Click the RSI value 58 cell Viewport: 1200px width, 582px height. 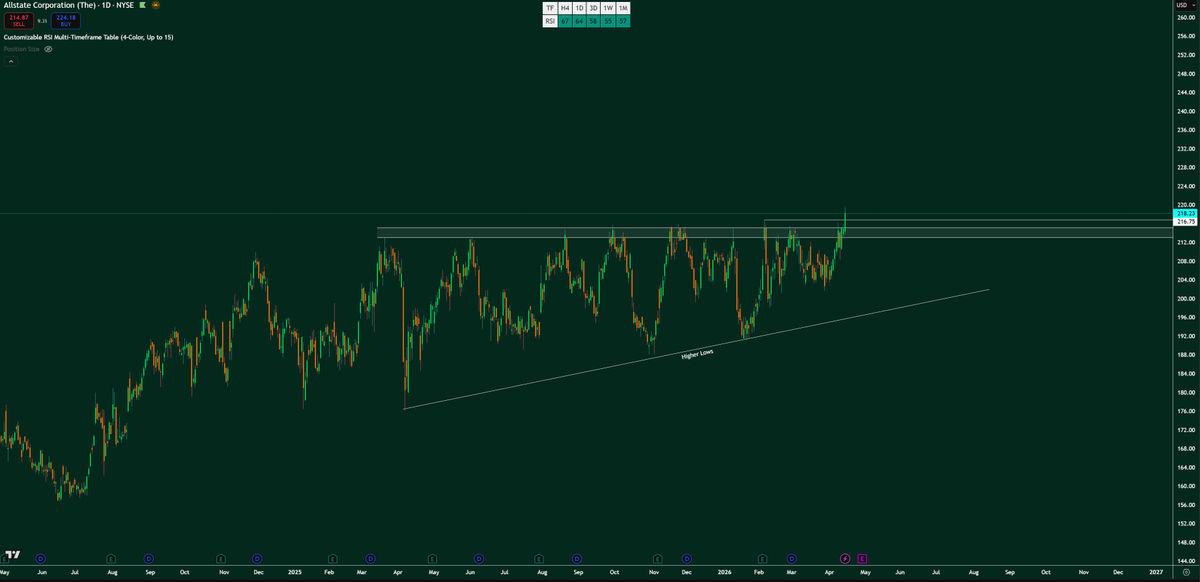[594, 20]
